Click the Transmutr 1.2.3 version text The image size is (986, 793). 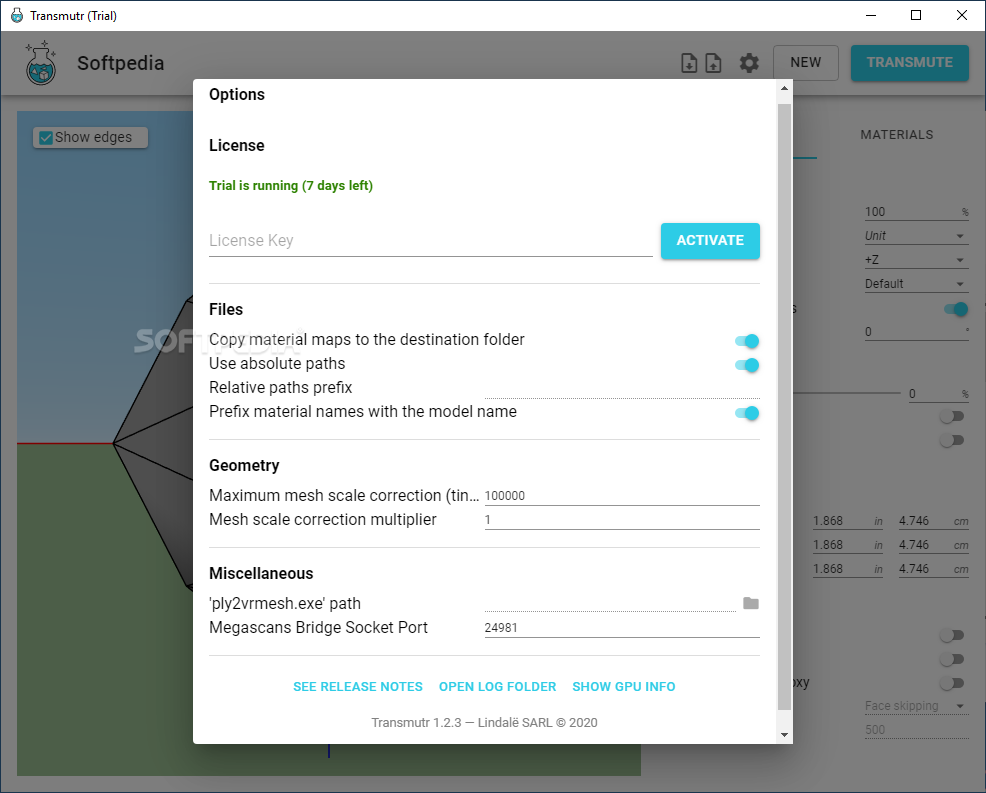coord(484,723)
